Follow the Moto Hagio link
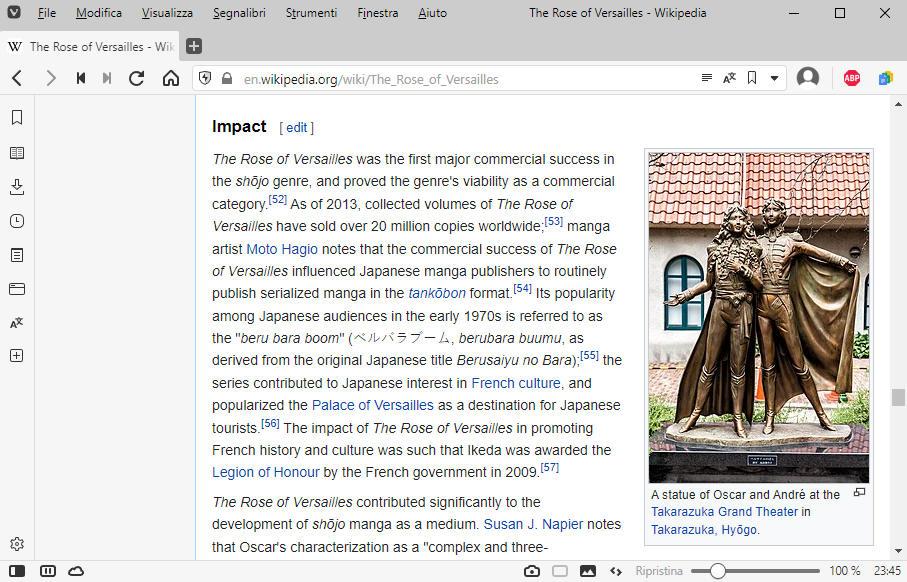Viewport: 907px width, 582px height. [x=282, y=249]
